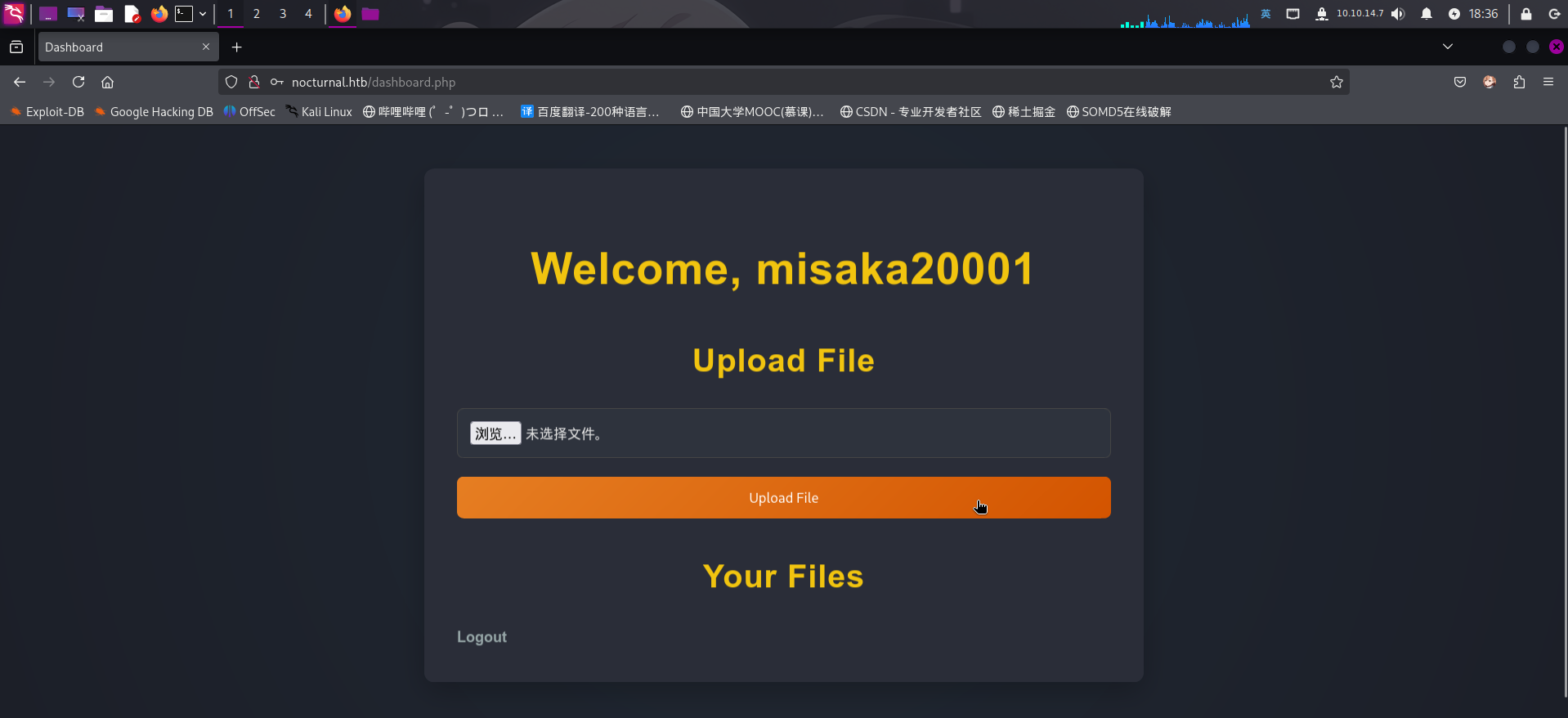Image resolution: width=1568 pixels, height=718 pixels.
Task: Open the 百度翻译 bookmark
Action: [x=590, y=112]
